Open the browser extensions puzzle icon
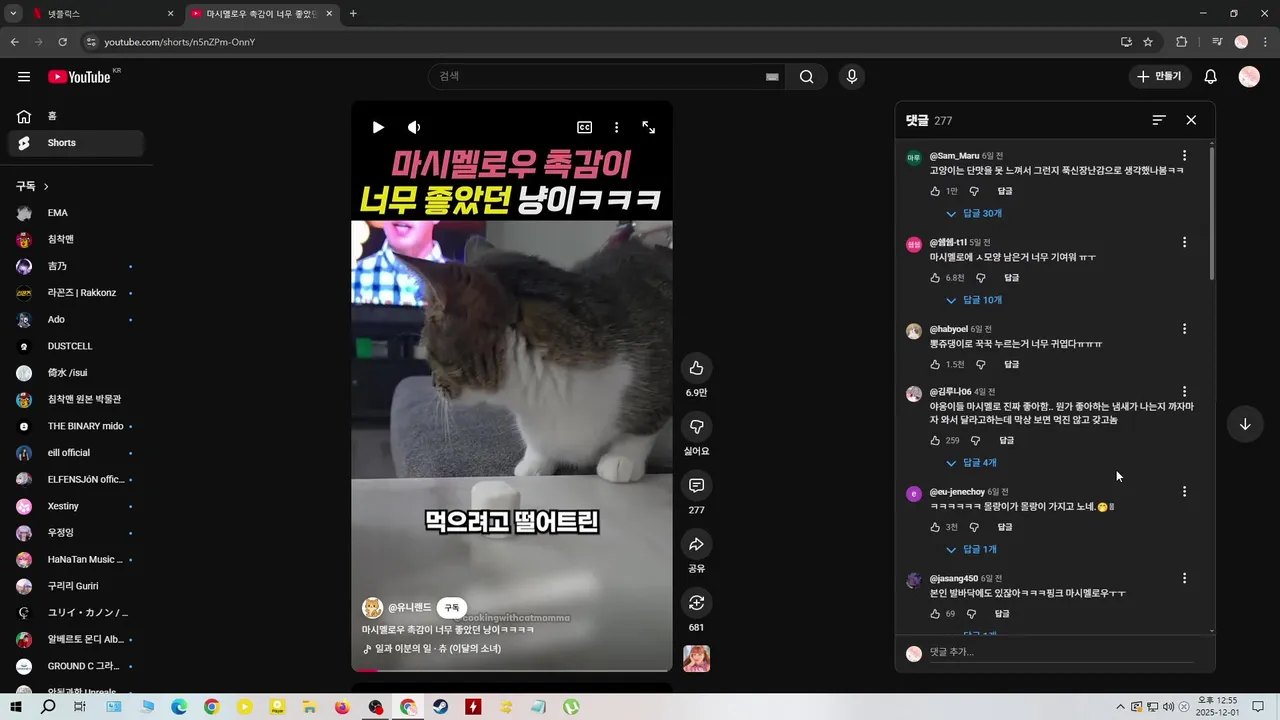The width and height of the screenshot is (1280, 720). click(1181, 42)
